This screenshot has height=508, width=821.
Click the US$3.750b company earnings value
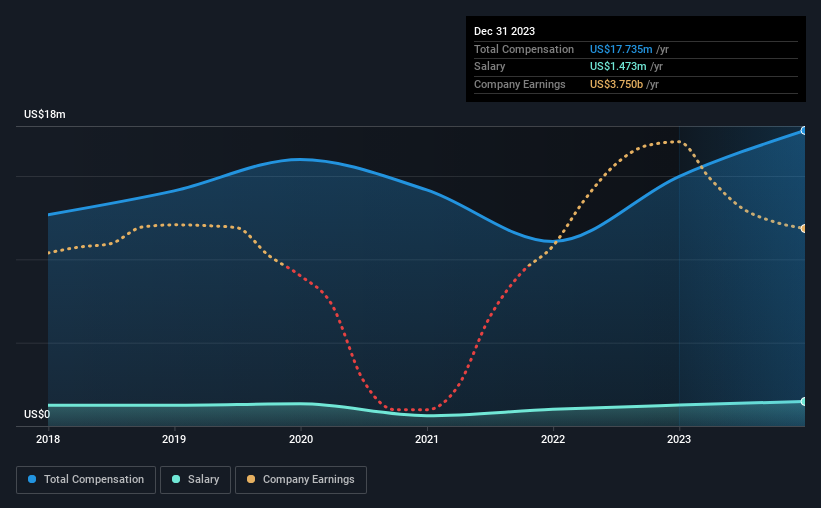point(616,84)
